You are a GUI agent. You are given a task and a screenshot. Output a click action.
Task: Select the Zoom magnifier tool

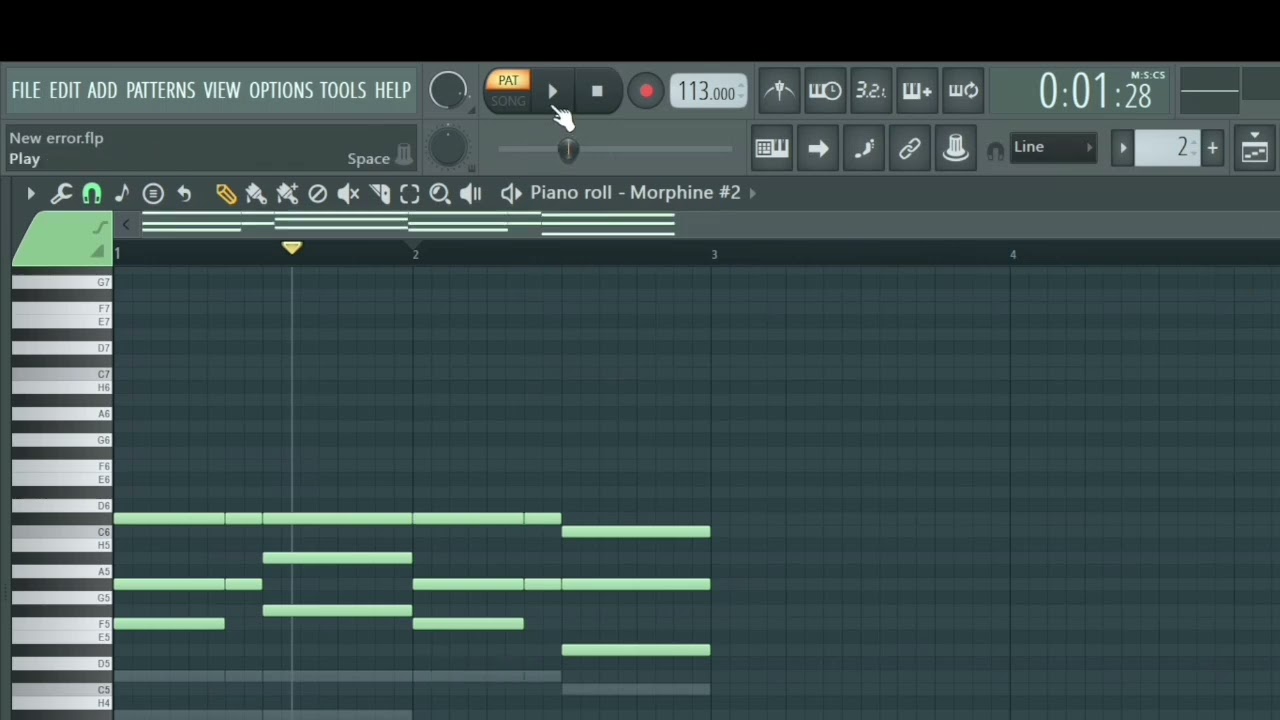point(440,193)
